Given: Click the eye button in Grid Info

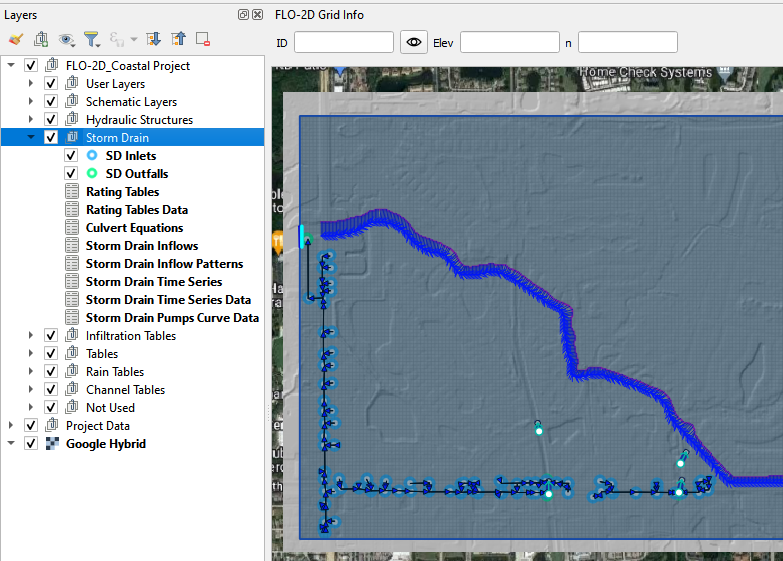Looking at the screenshot, I should [414, 42].
